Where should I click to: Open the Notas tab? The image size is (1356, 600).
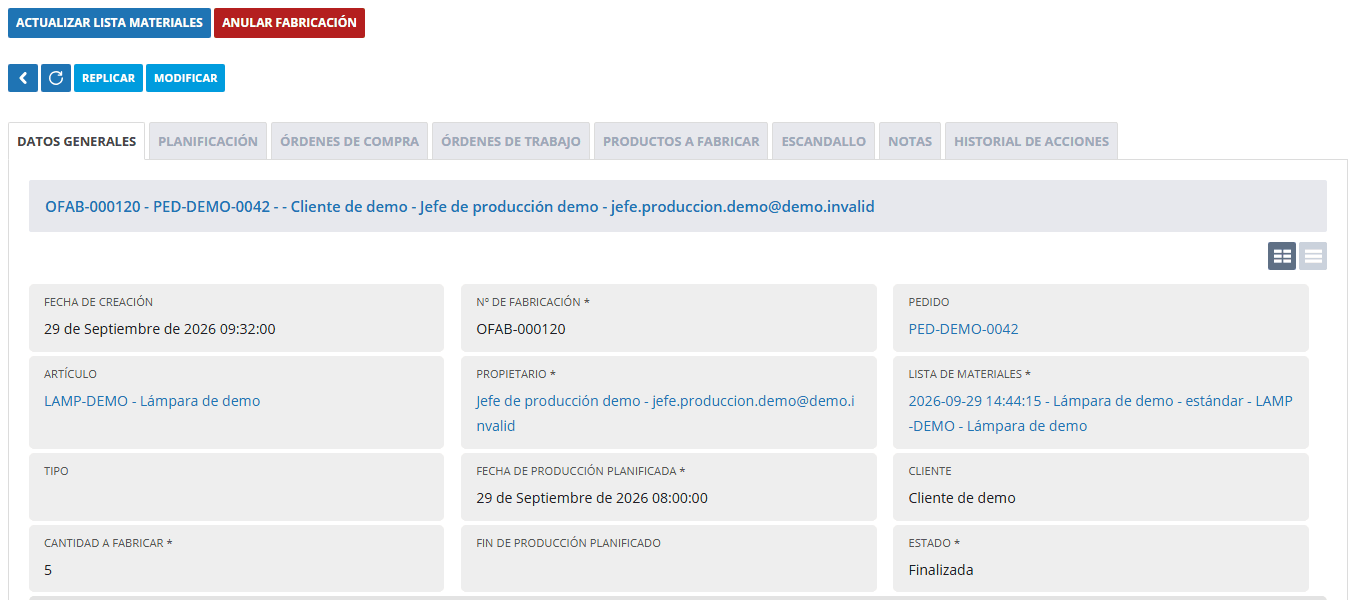click(910, 141)
